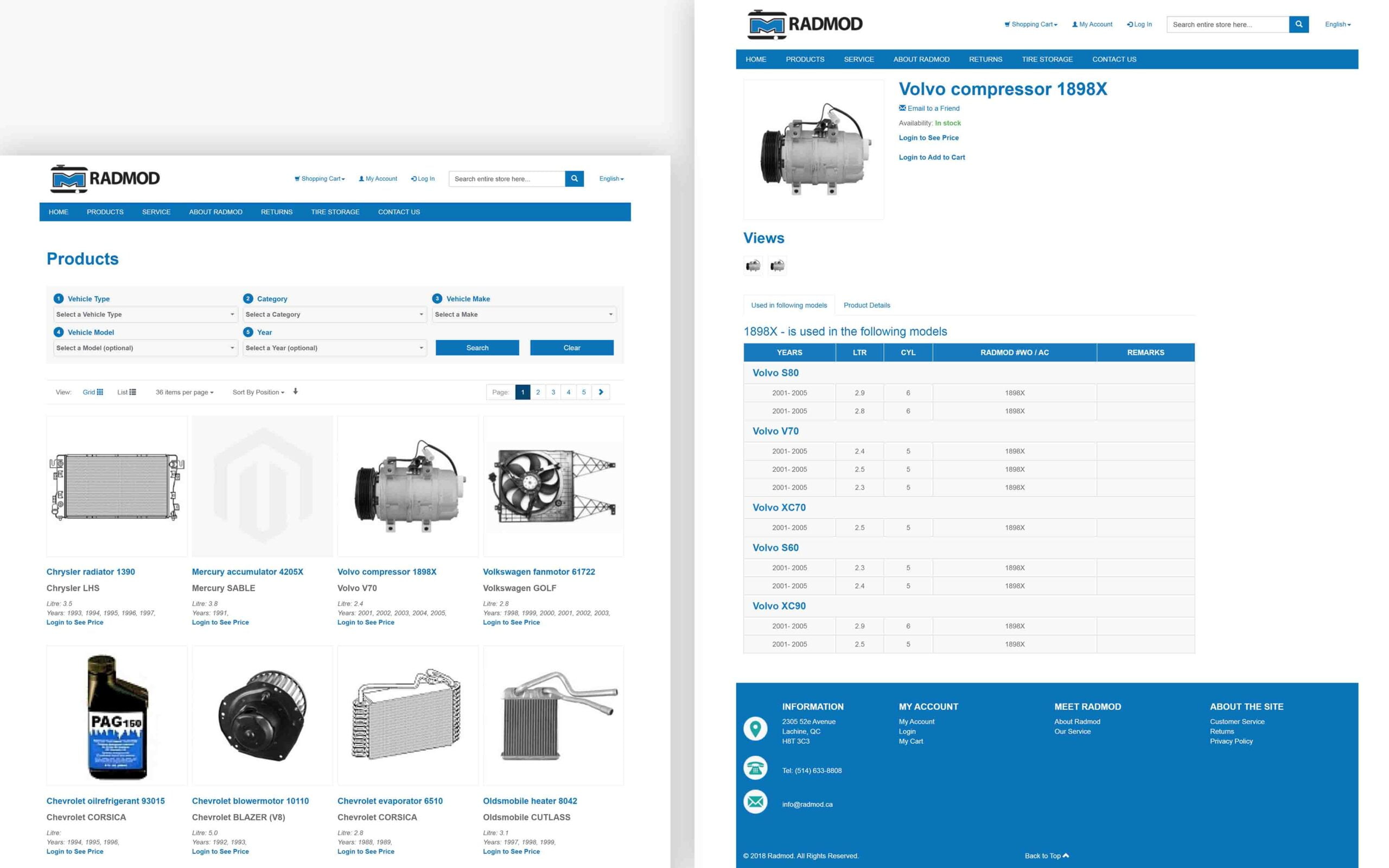Open TIRE STORAGE menu on compressor page

(1047, 59)
